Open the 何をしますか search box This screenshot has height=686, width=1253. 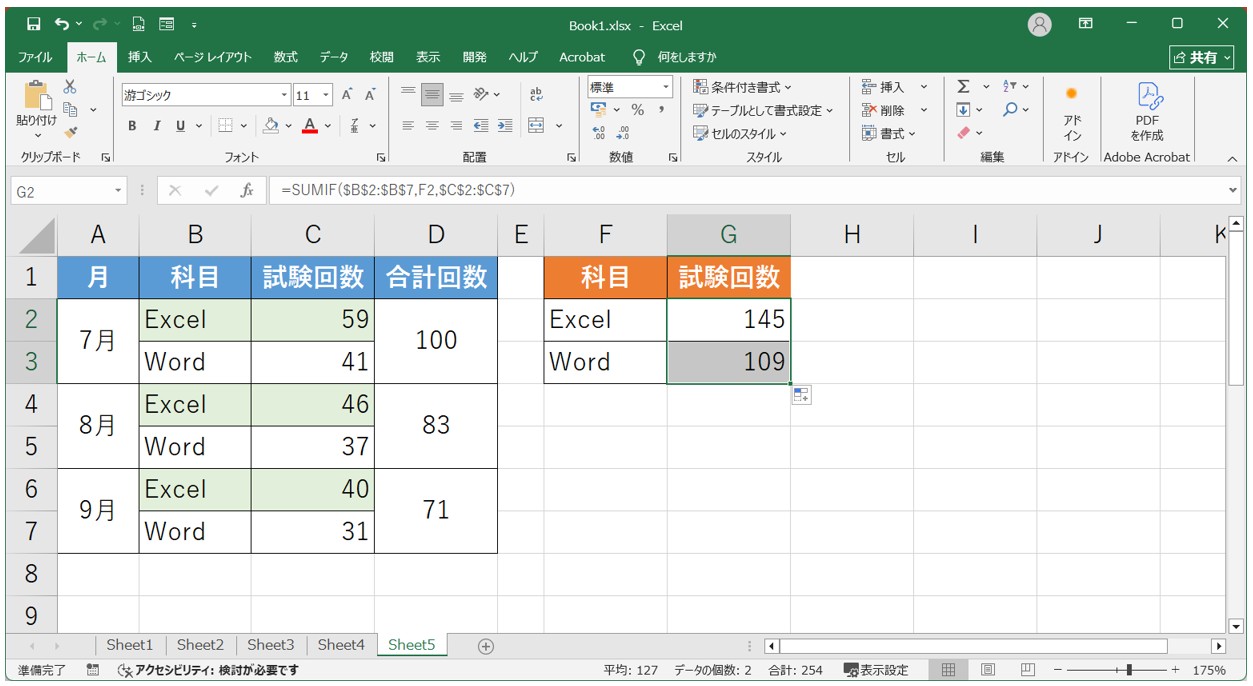676,57
